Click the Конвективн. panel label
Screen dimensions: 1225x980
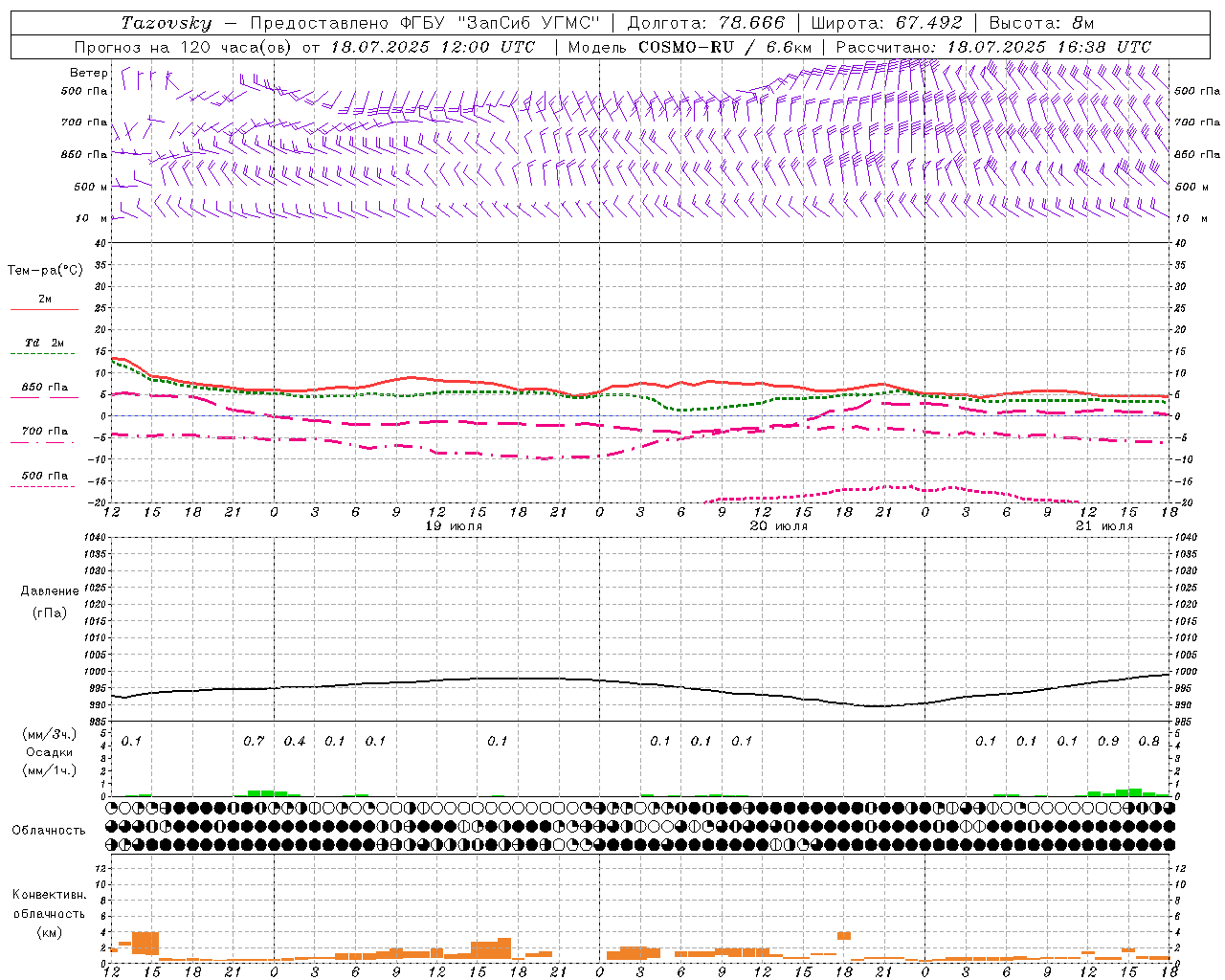tap(50, 895)
